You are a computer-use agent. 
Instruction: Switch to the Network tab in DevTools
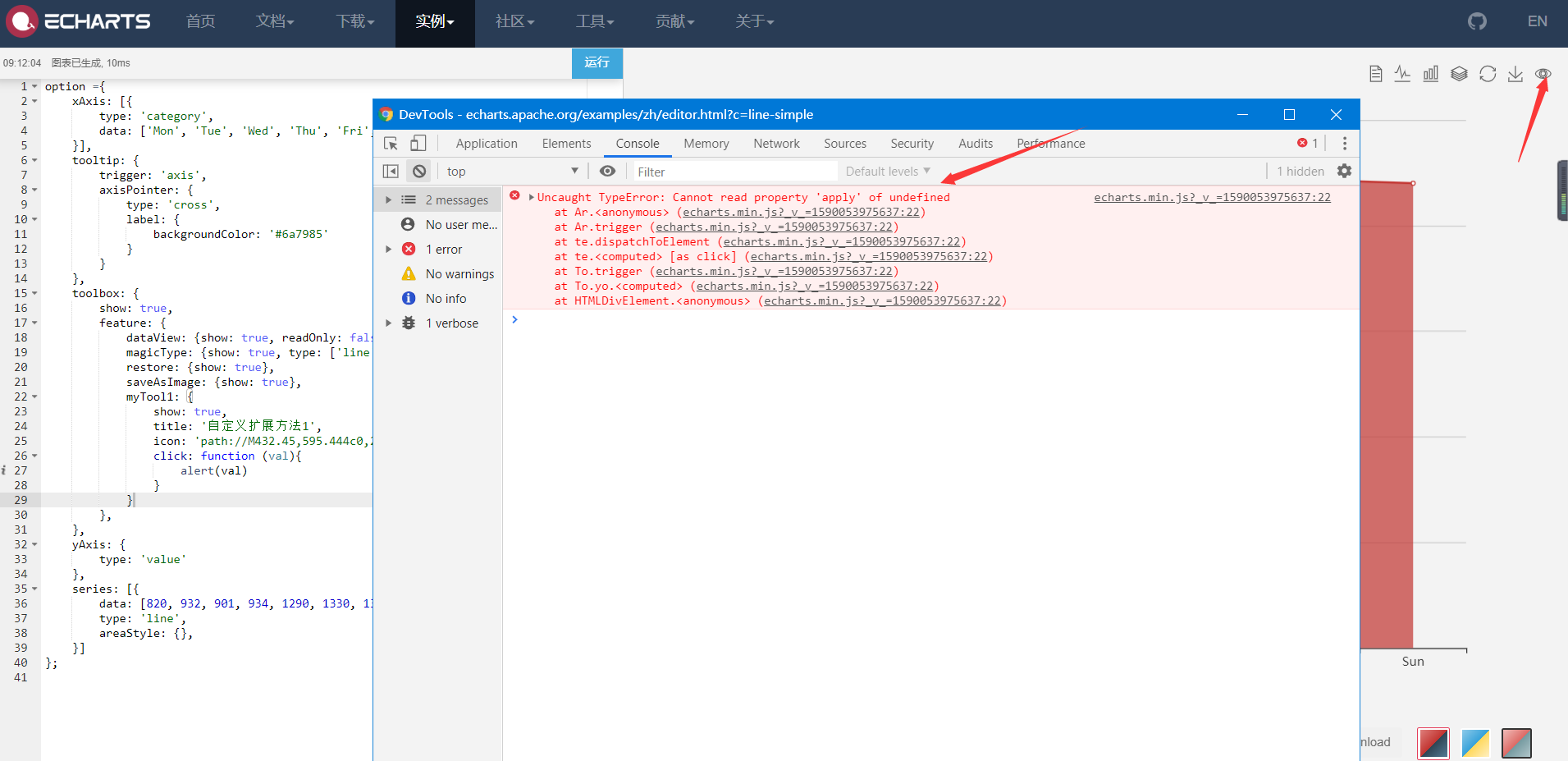(x=776, y=143)
